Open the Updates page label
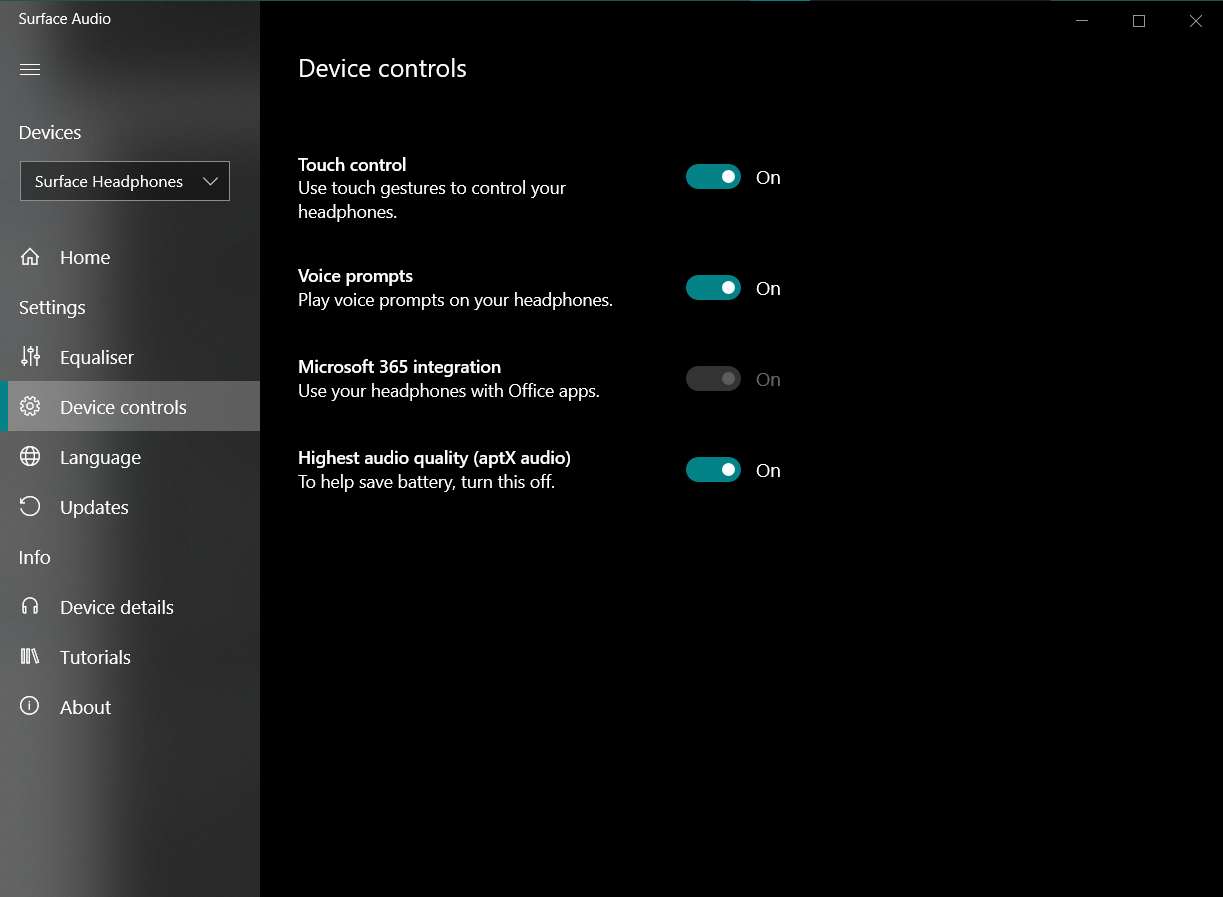 click(x=94, y=508)
